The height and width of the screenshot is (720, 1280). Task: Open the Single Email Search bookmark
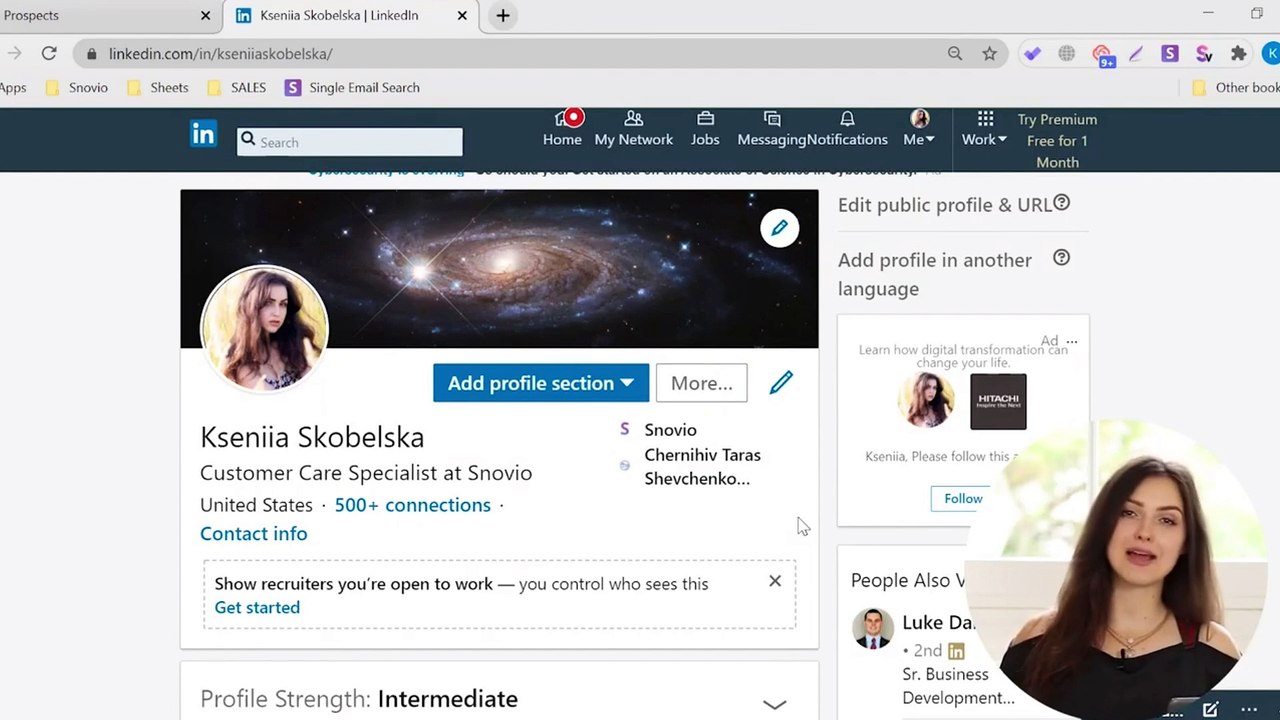coord(352,88)
